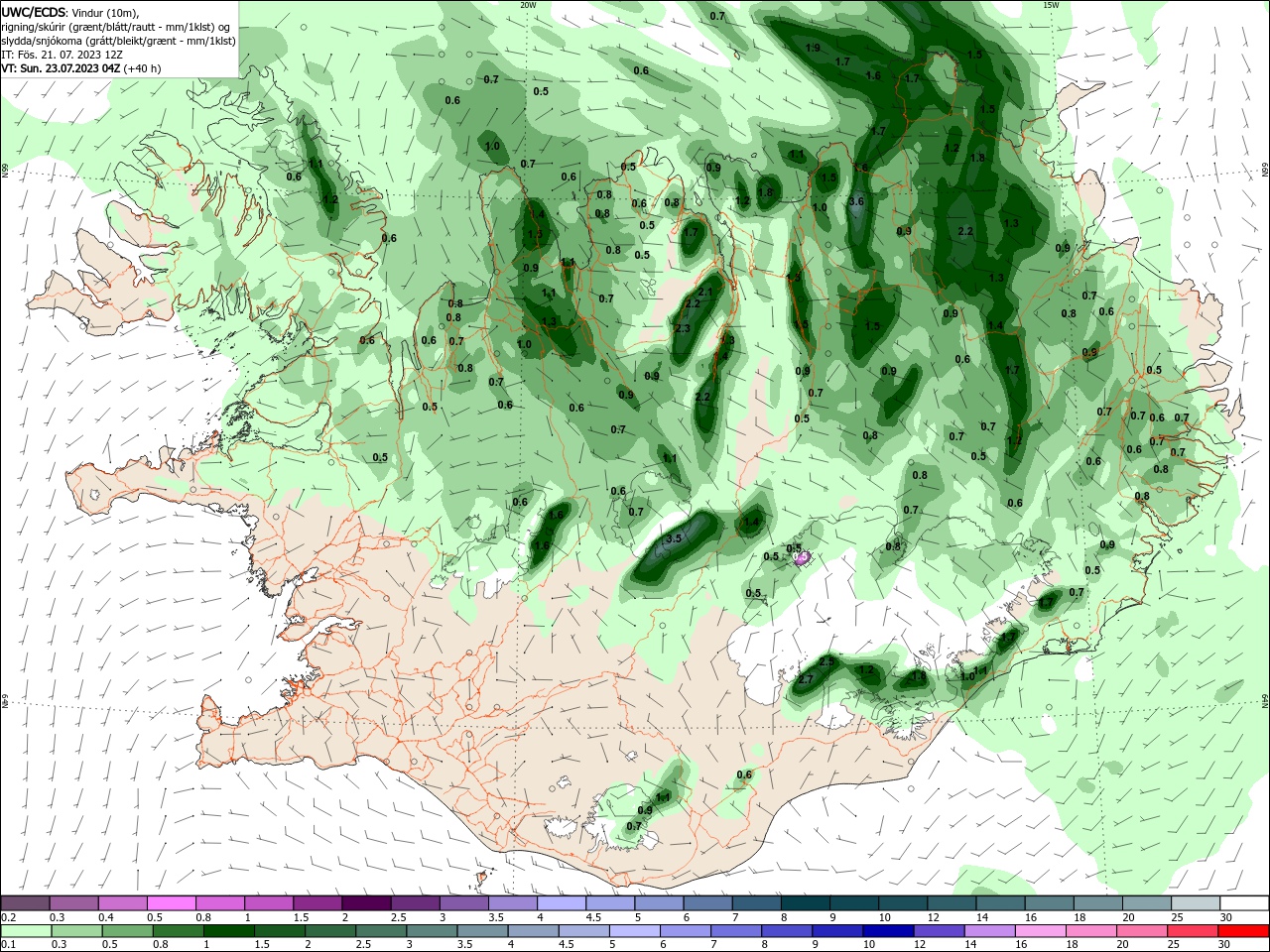
Task: Click the bright red 30 mm rain swatch
Action: (1243, 931)
